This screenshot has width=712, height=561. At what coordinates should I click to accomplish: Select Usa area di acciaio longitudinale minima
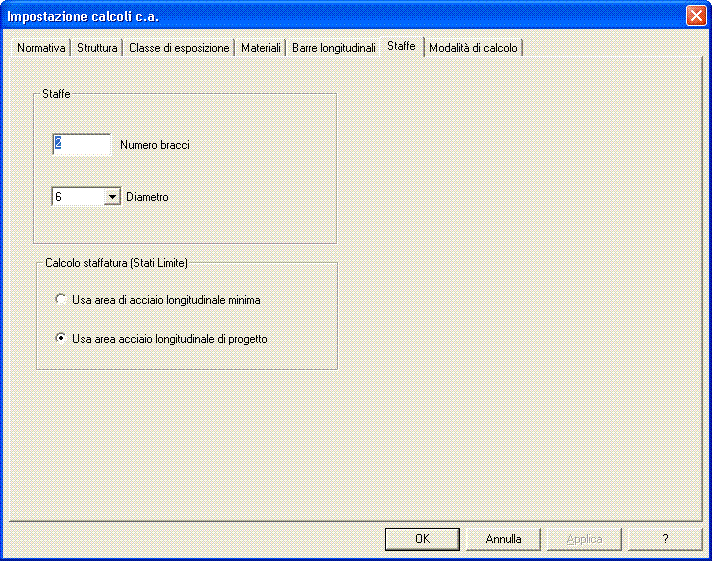61,299
